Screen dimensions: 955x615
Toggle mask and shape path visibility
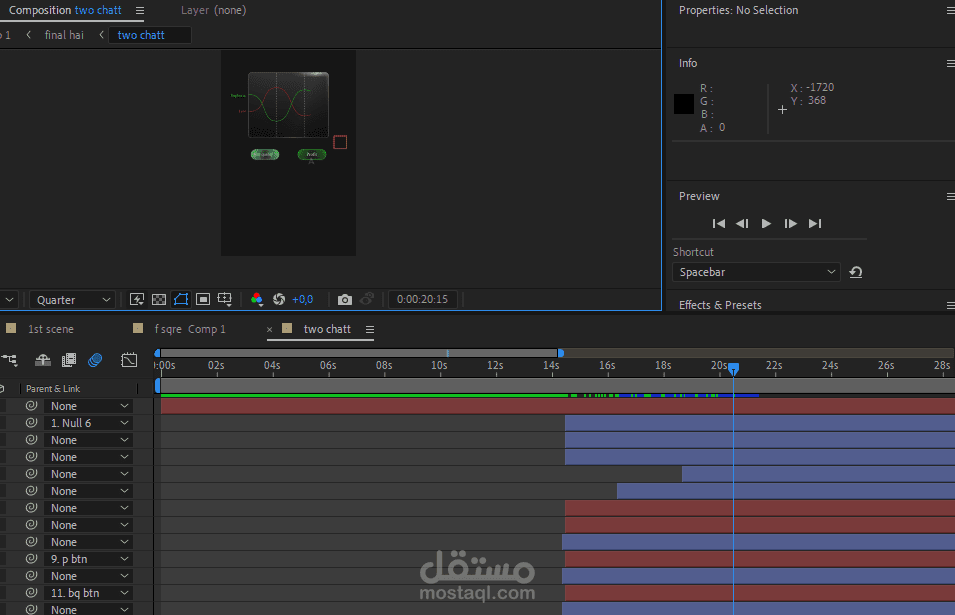point(181,299)
